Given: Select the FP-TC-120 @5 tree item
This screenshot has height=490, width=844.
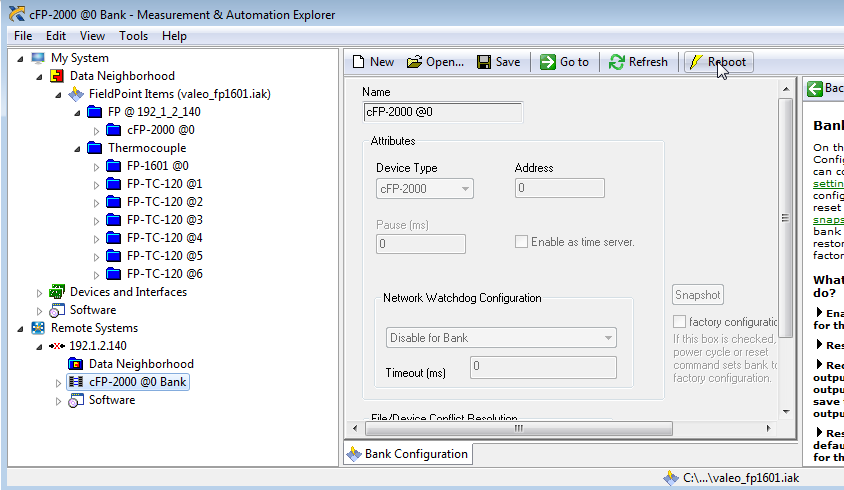Looking at the screenshot, I should click(165, 256).
